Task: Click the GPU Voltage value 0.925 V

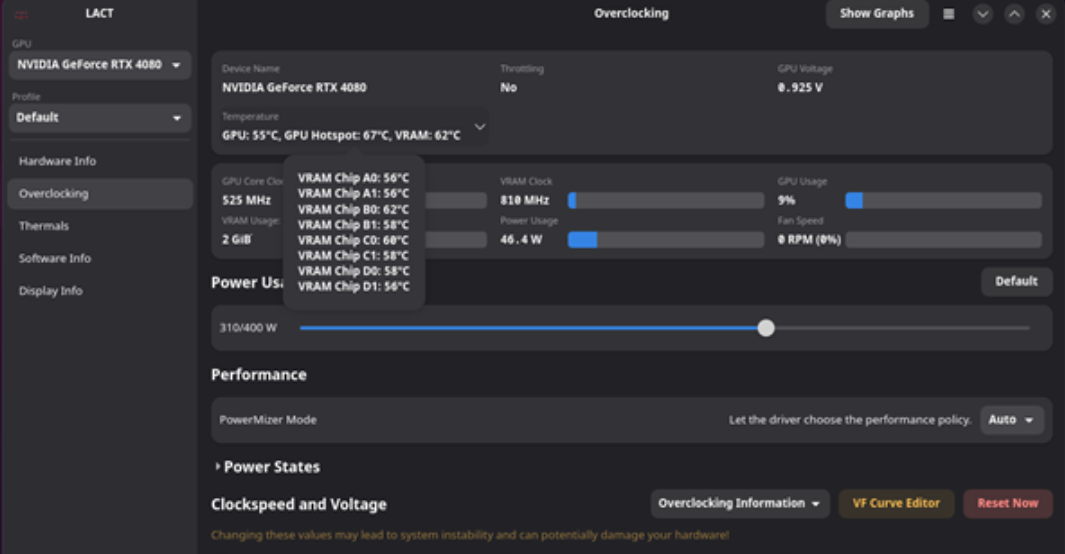Action: pyautogui.click(x=800, y=88)
